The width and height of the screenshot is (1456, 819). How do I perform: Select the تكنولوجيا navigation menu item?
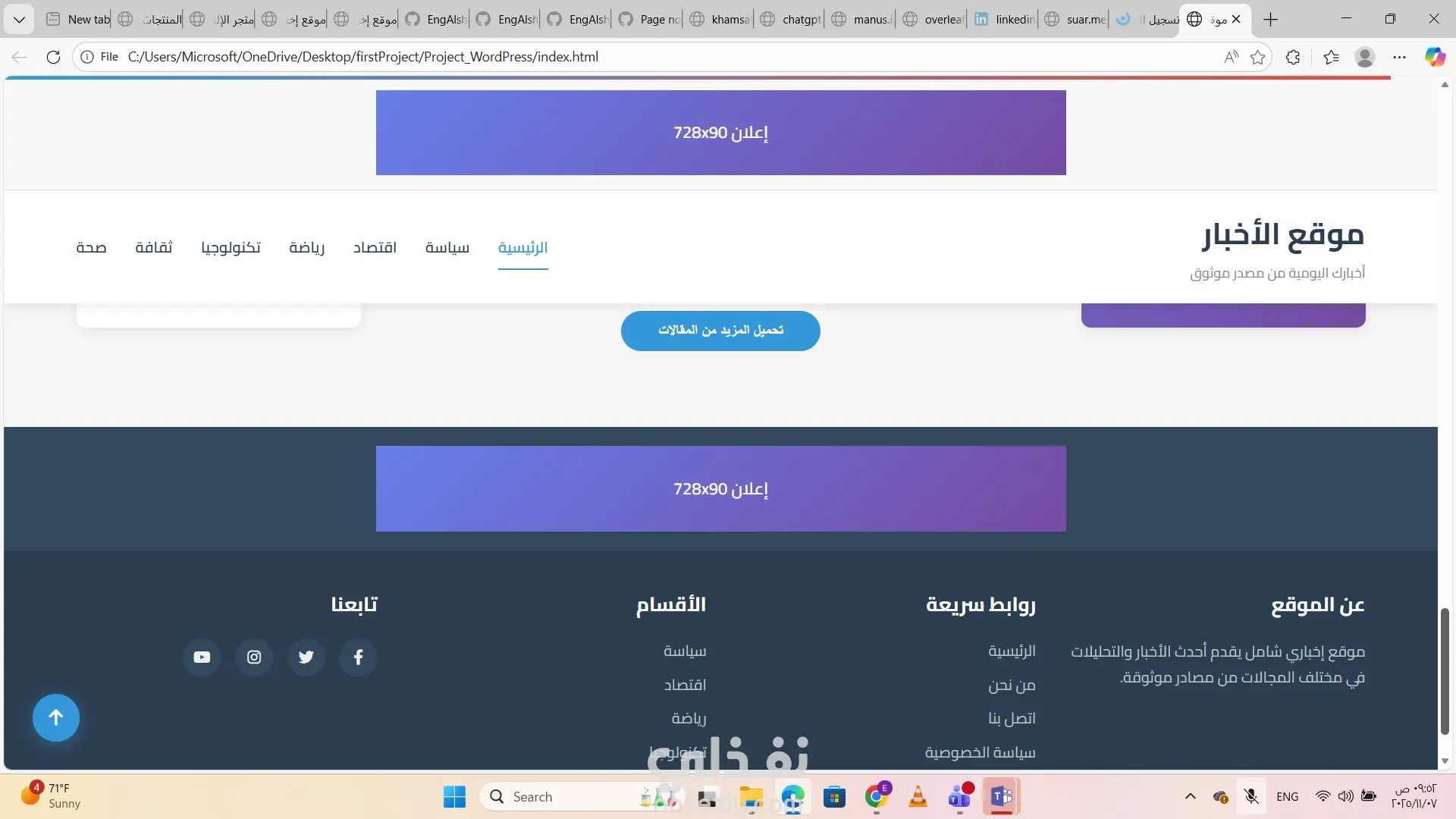pyautogui.click(x=231, y=247)
